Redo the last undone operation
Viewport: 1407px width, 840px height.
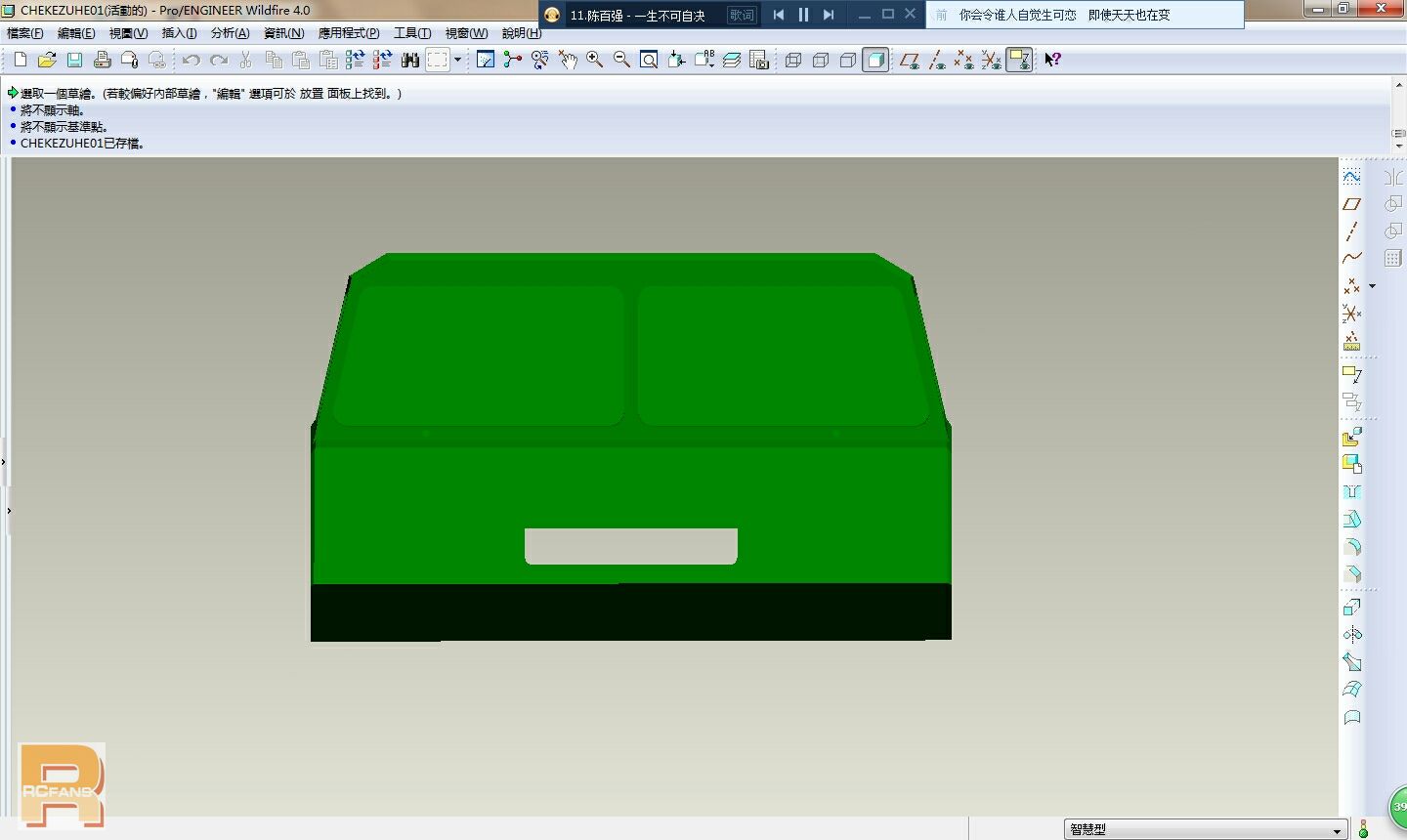click(x=219, y=61)
